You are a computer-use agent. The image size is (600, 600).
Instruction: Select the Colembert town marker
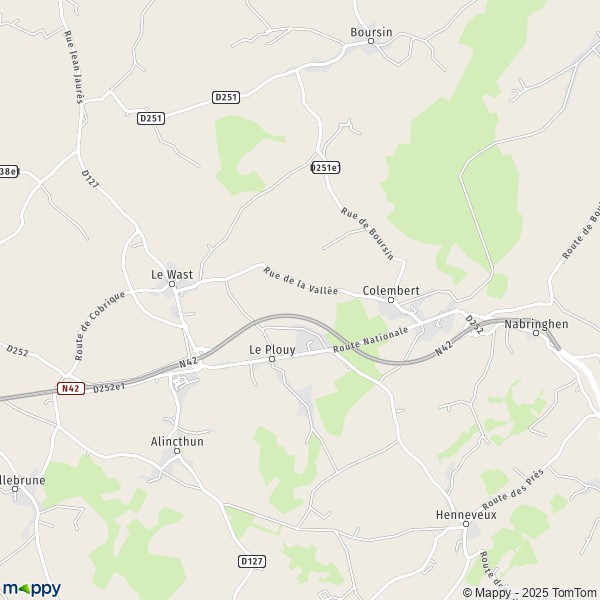391,300
